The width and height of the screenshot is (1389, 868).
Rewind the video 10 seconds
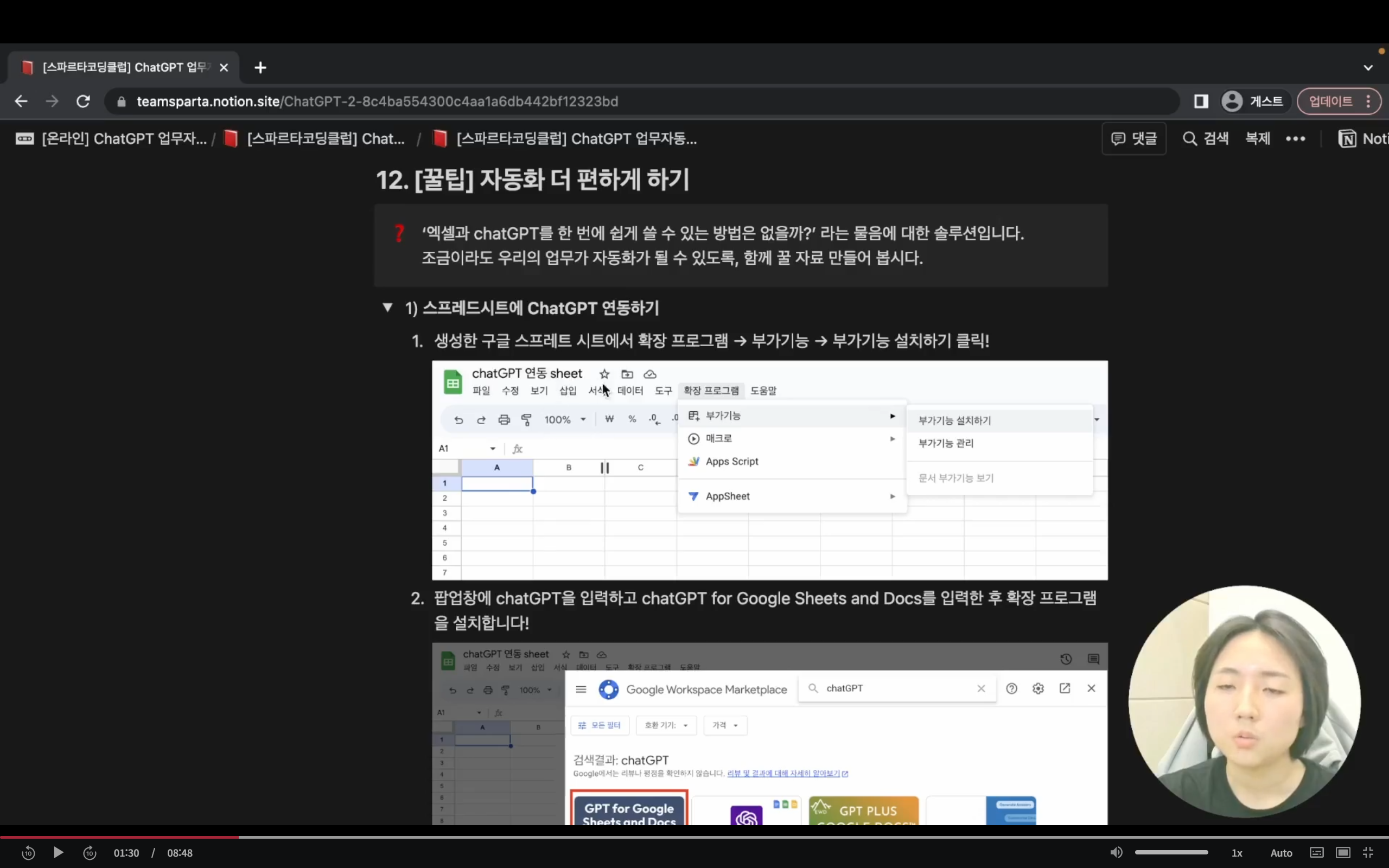(x=28, y=853)
